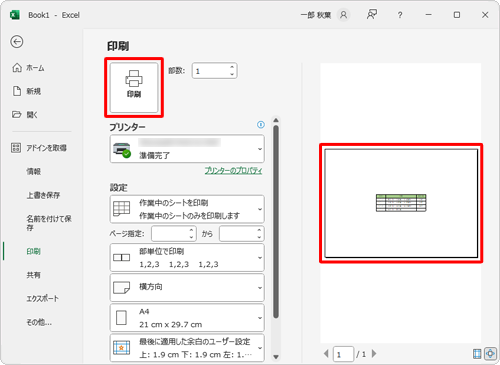Click the ready printer status icon

tap(122, 150)
